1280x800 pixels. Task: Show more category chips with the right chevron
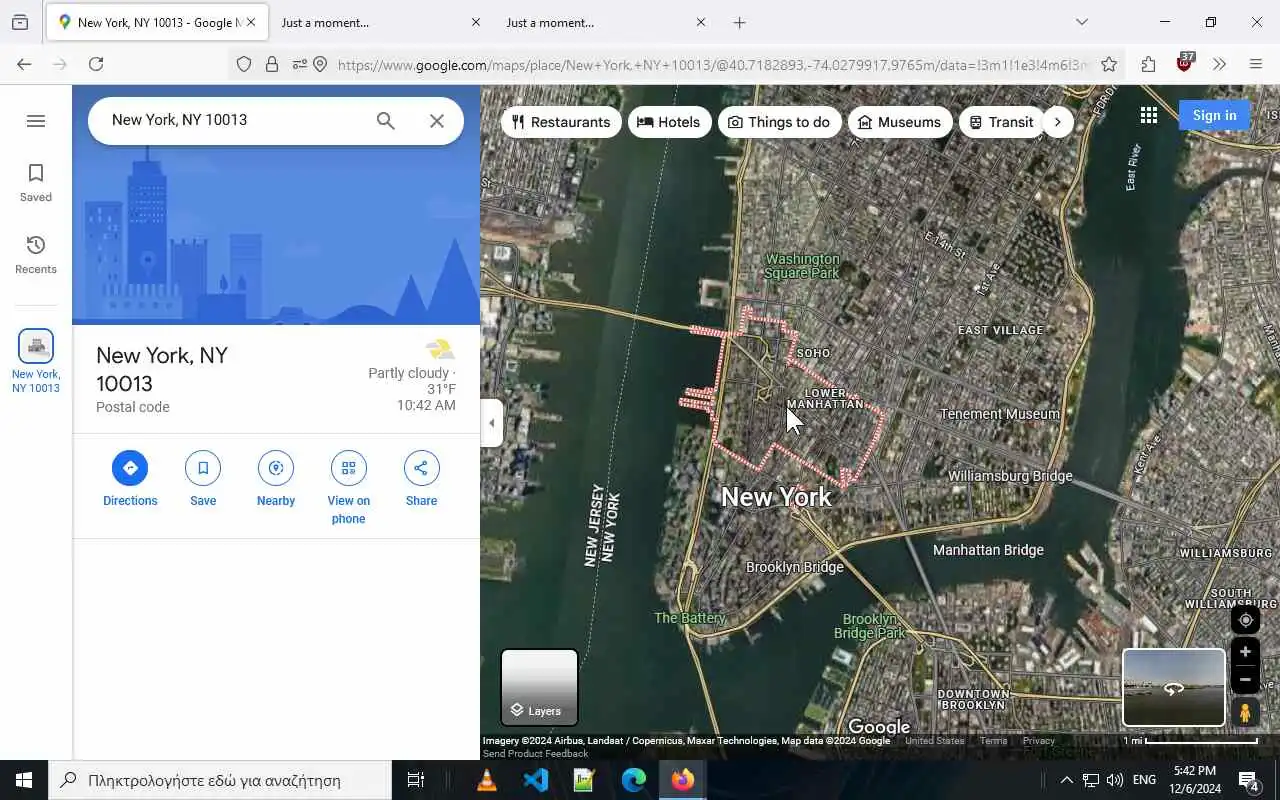pyautogui.click(x=1057, y=122)
